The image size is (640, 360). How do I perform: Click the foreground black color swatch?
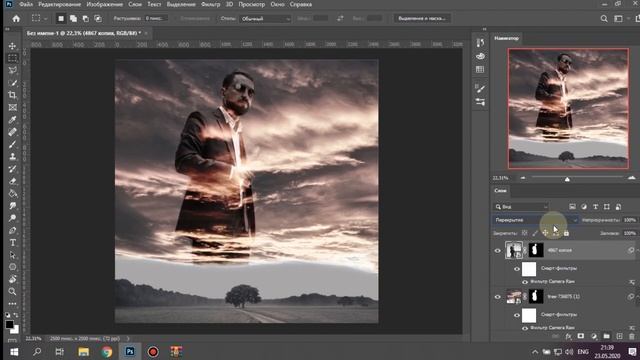9,324
